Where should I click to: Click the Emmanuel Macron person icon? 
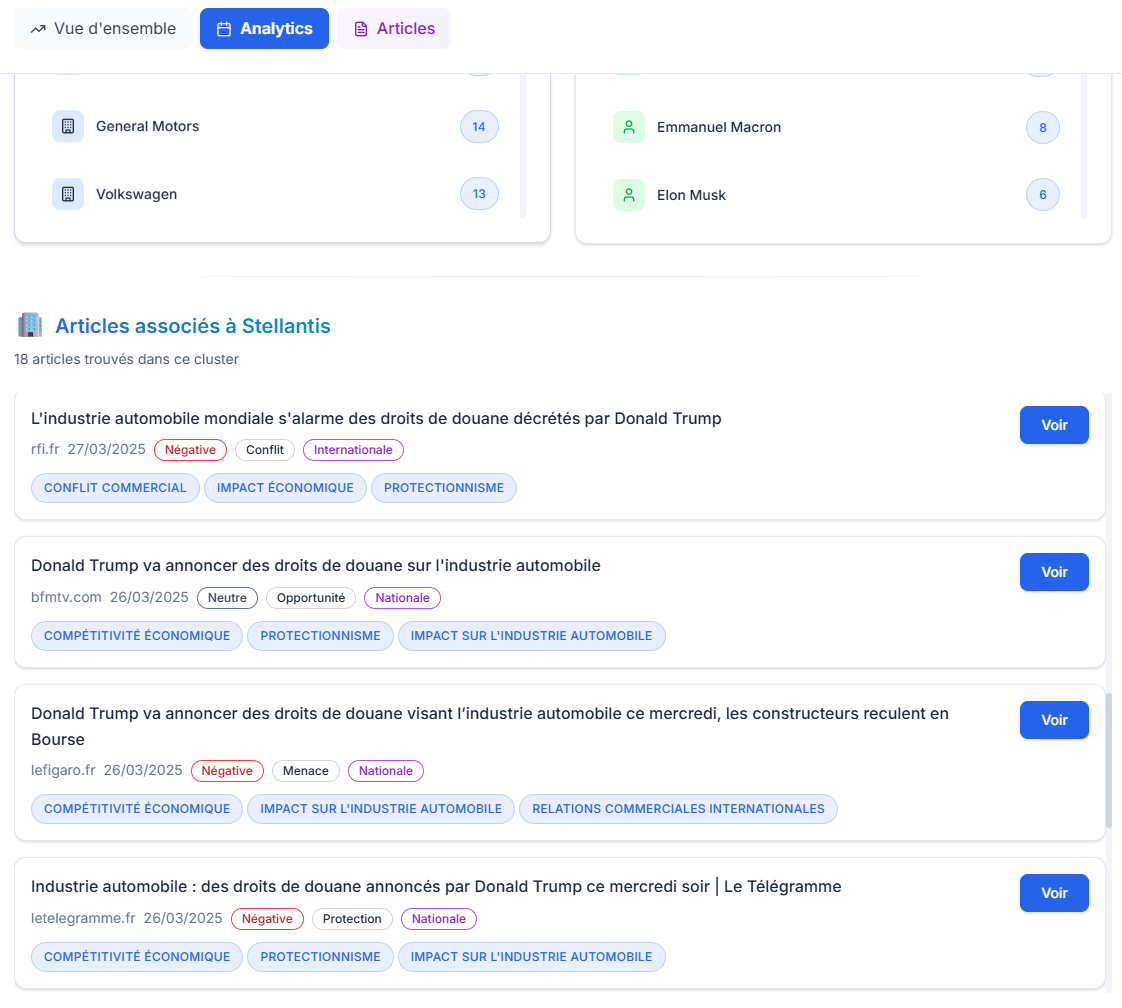point(629,127)
